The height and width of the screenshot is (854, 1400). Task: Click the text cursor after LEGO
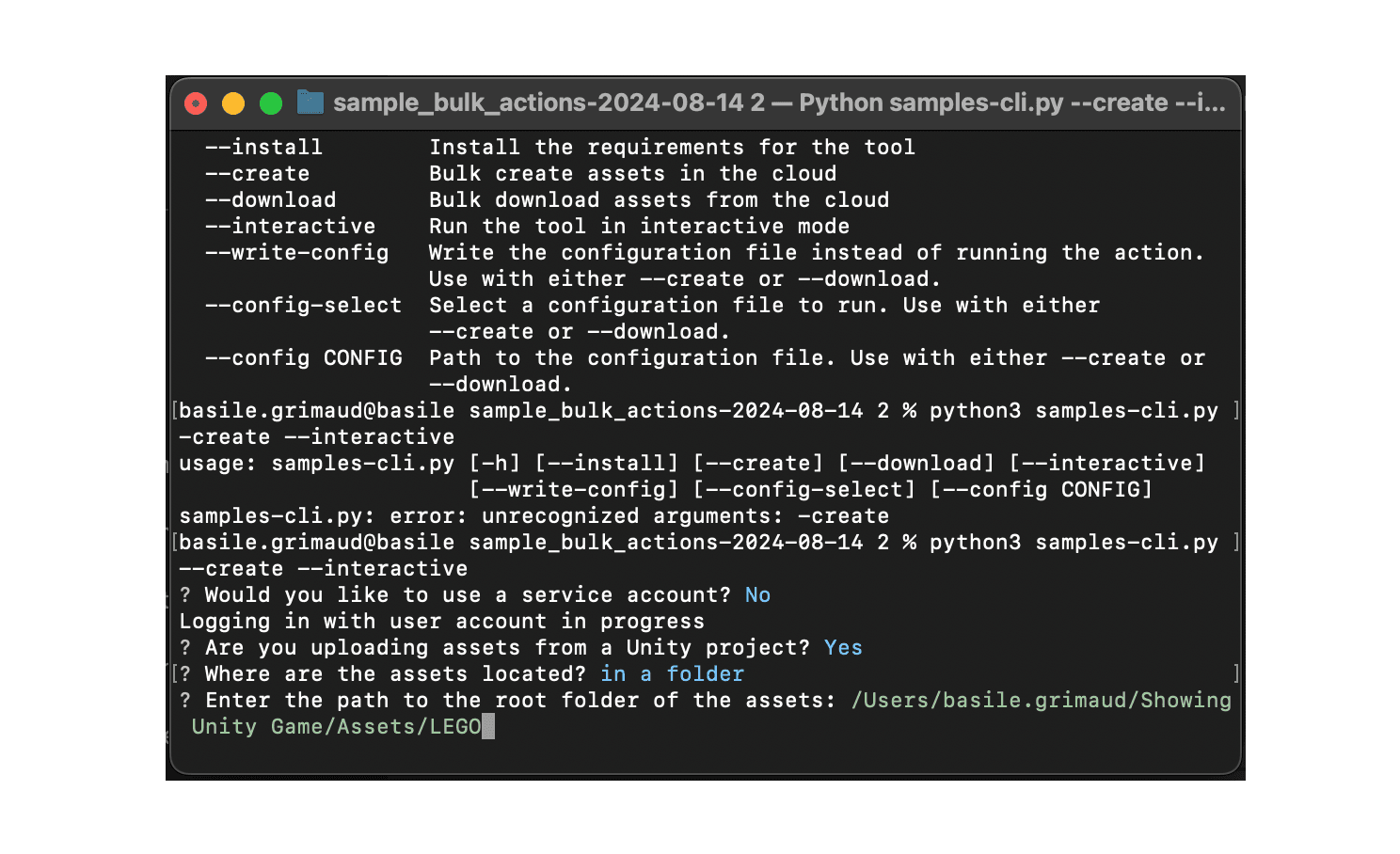[x=488, y=728]
